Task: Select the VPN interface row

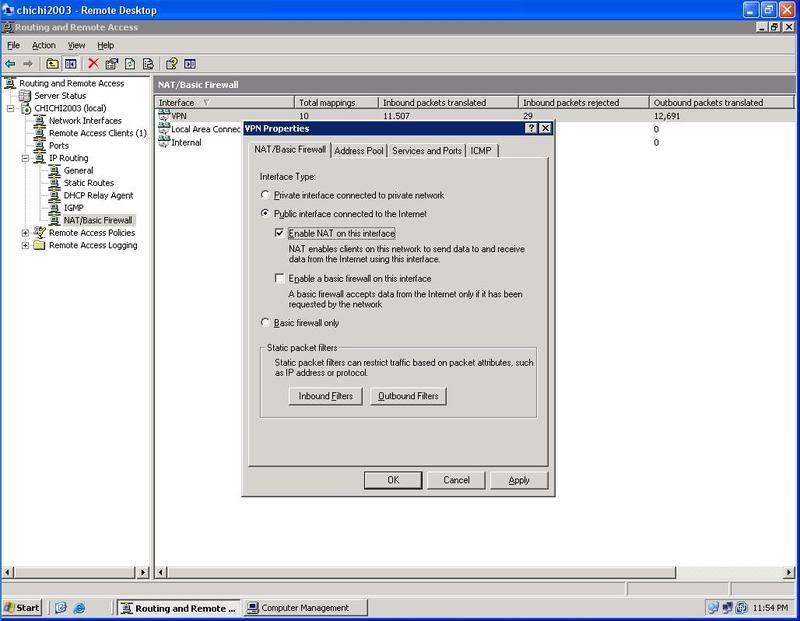Action: 474,116
